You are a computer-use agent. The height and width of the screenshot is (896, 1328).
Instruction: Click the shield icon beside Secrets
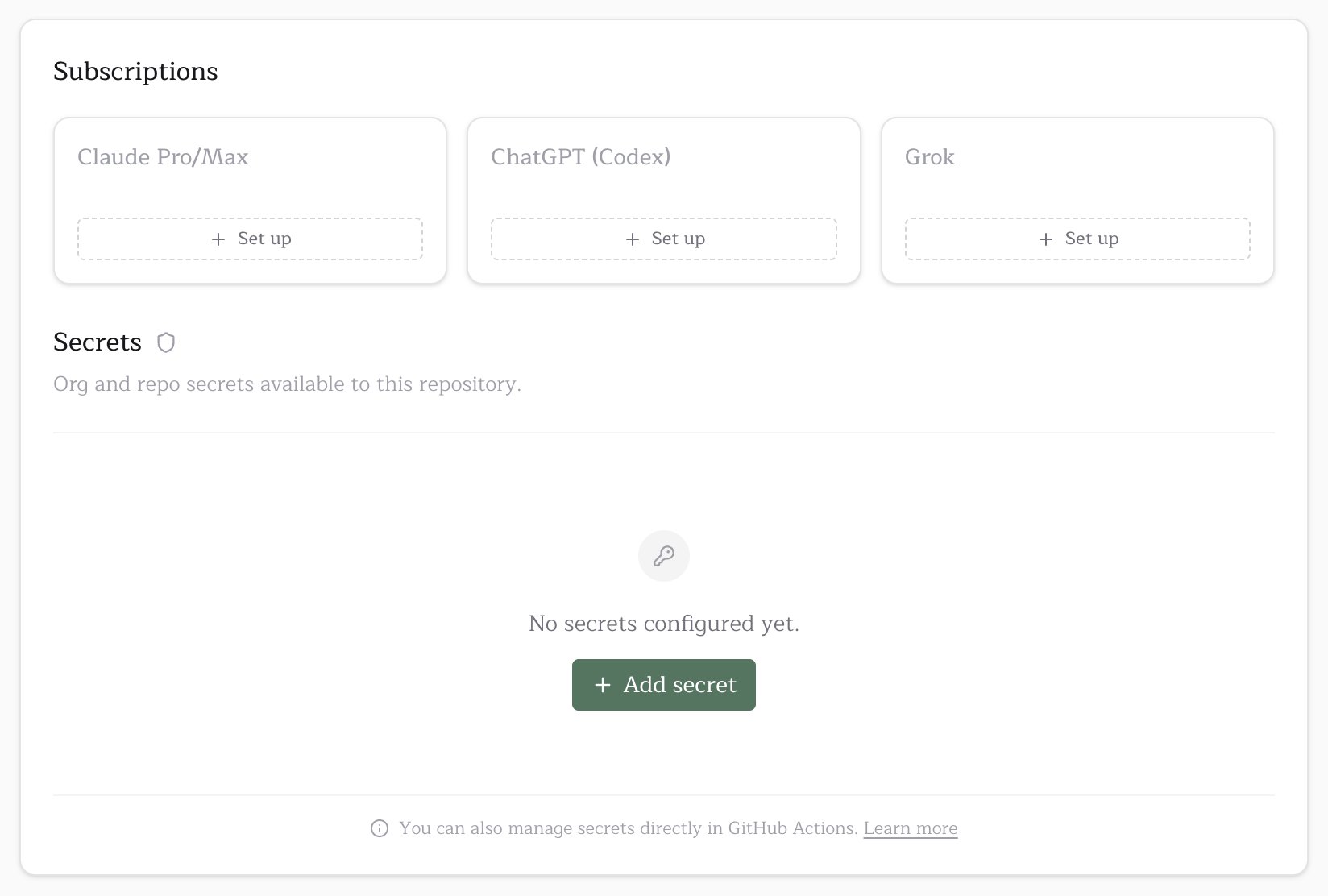(x=166, y=342)
